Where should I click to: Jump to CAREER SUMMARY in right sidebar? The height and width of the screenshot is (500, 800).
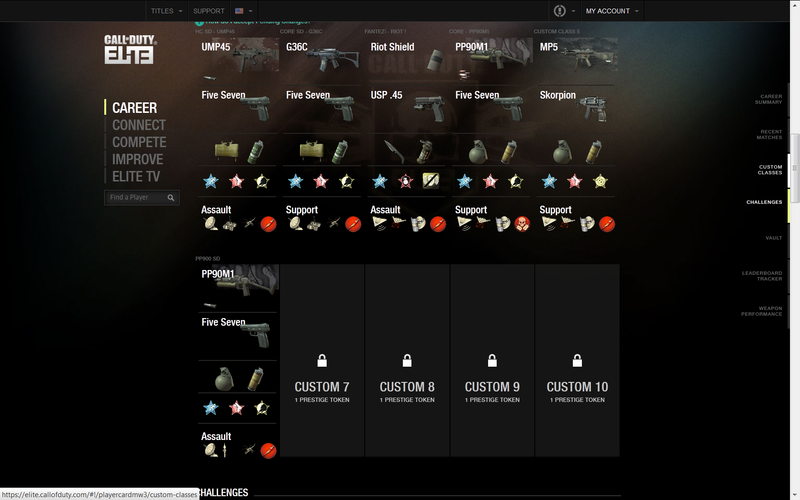click(768, 99)
